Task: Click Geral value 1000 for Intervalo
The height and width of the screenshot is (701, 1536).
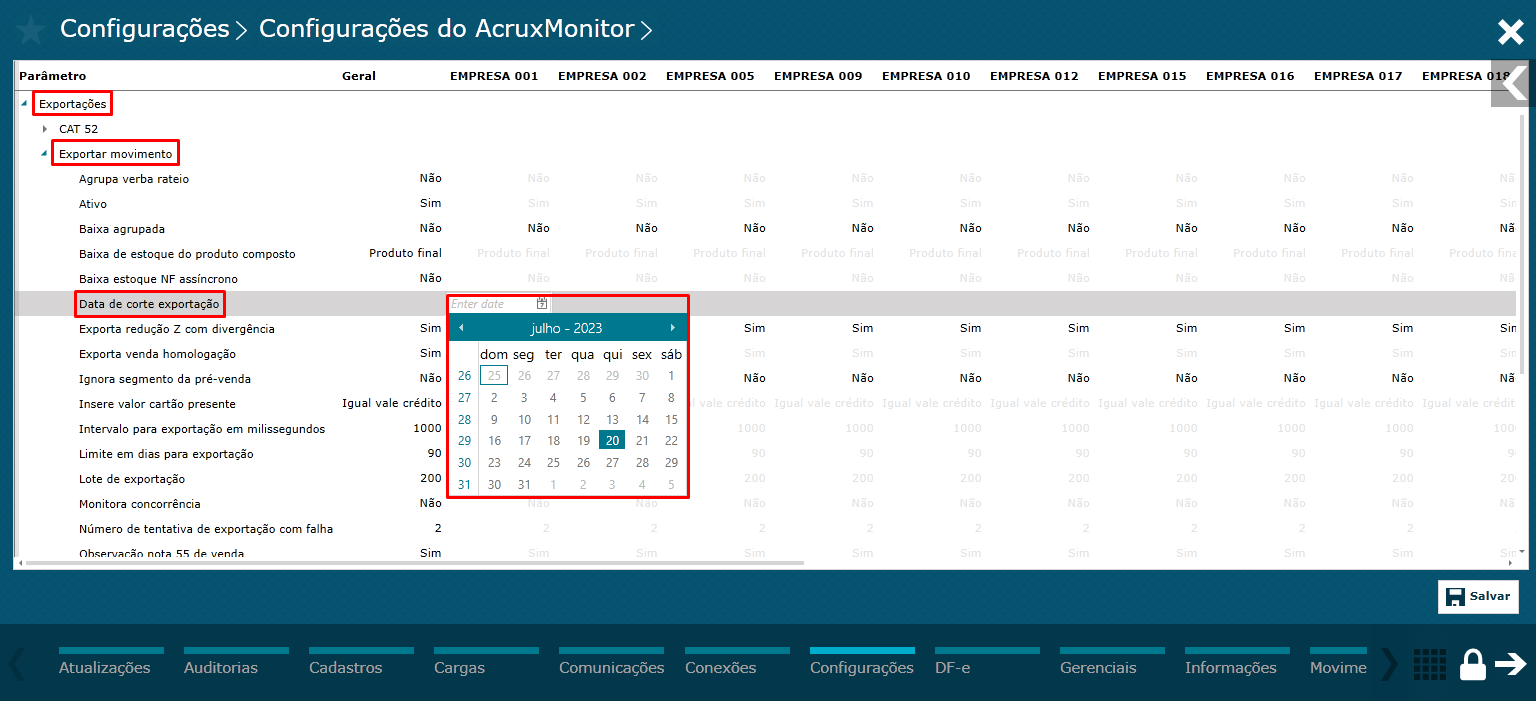Action: pyautogui.click(x=427, y=428)
